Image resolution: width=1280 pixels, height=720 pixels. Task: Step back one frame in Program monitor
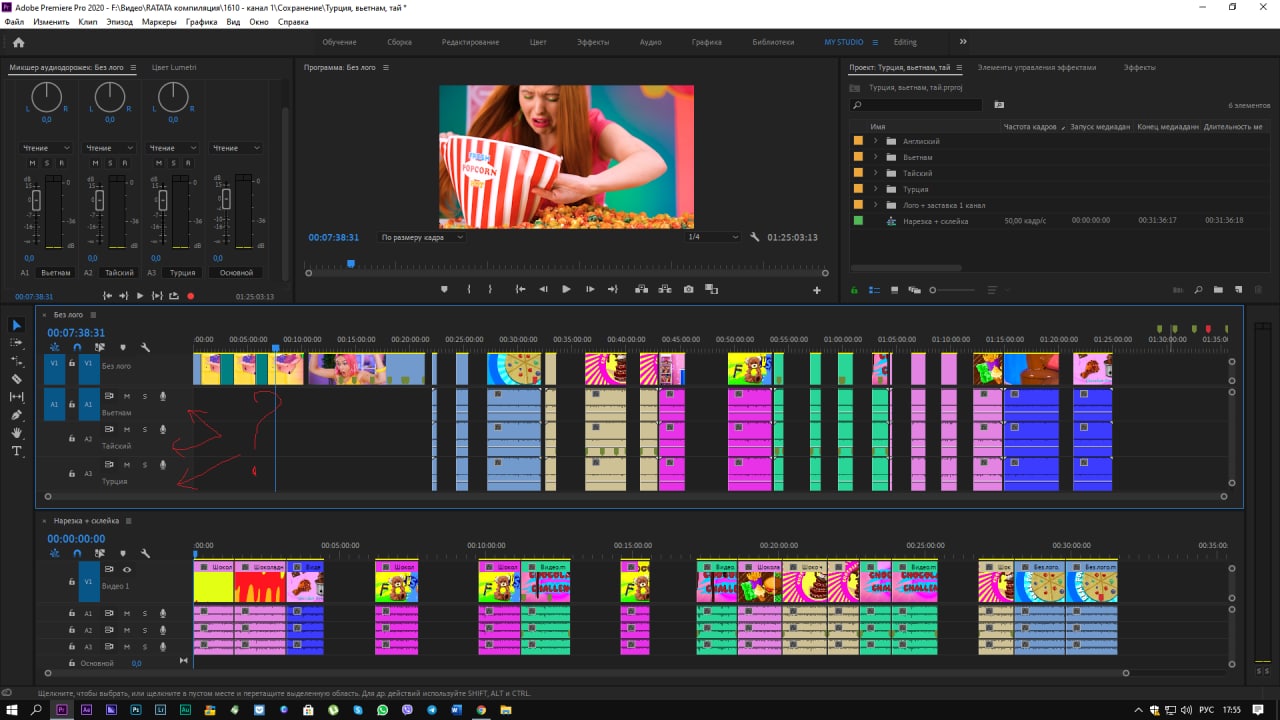pyautogui.click(x=543, y=289)
